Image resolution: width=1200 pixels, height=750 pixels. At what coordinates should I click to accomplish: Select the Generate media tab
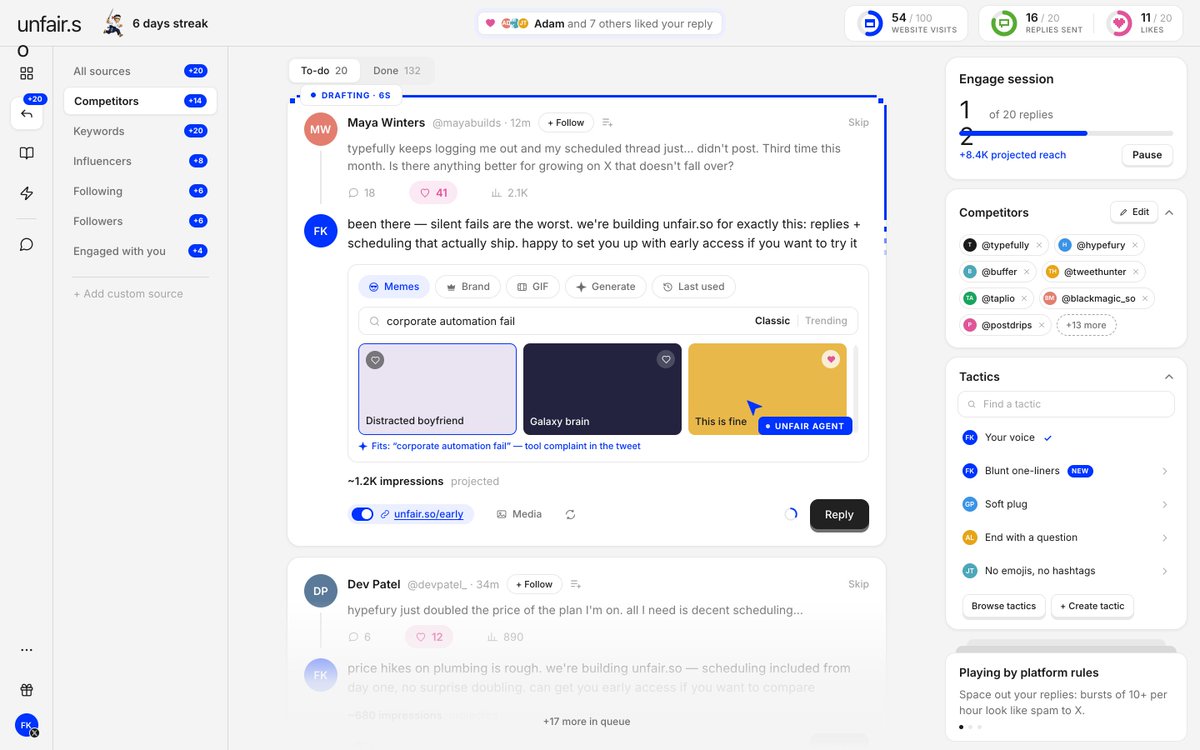coord(605,286)
